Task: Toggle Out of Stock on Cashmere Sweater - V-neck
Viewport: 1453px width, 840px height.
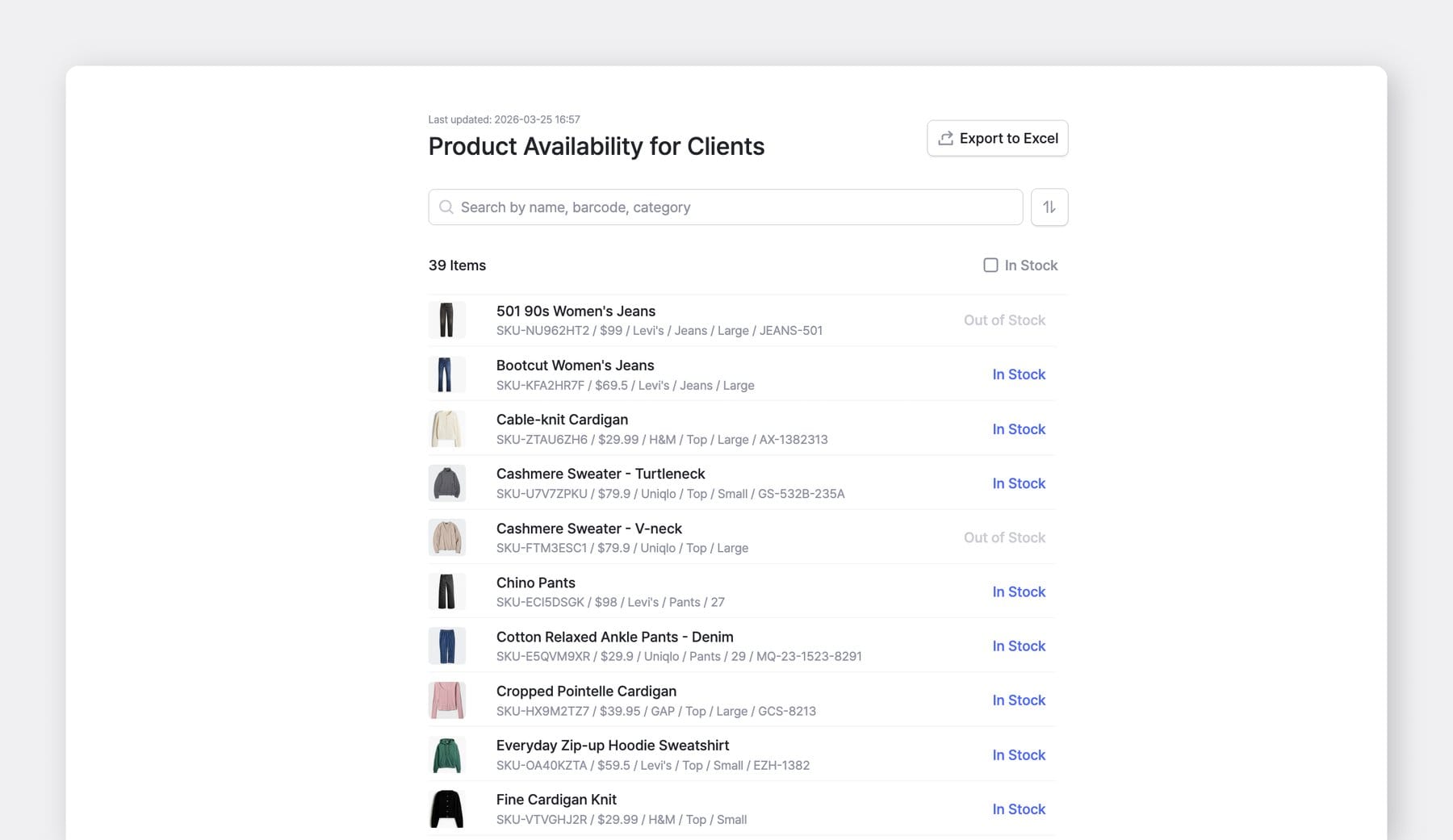Action: click(x=1004, y=537)
